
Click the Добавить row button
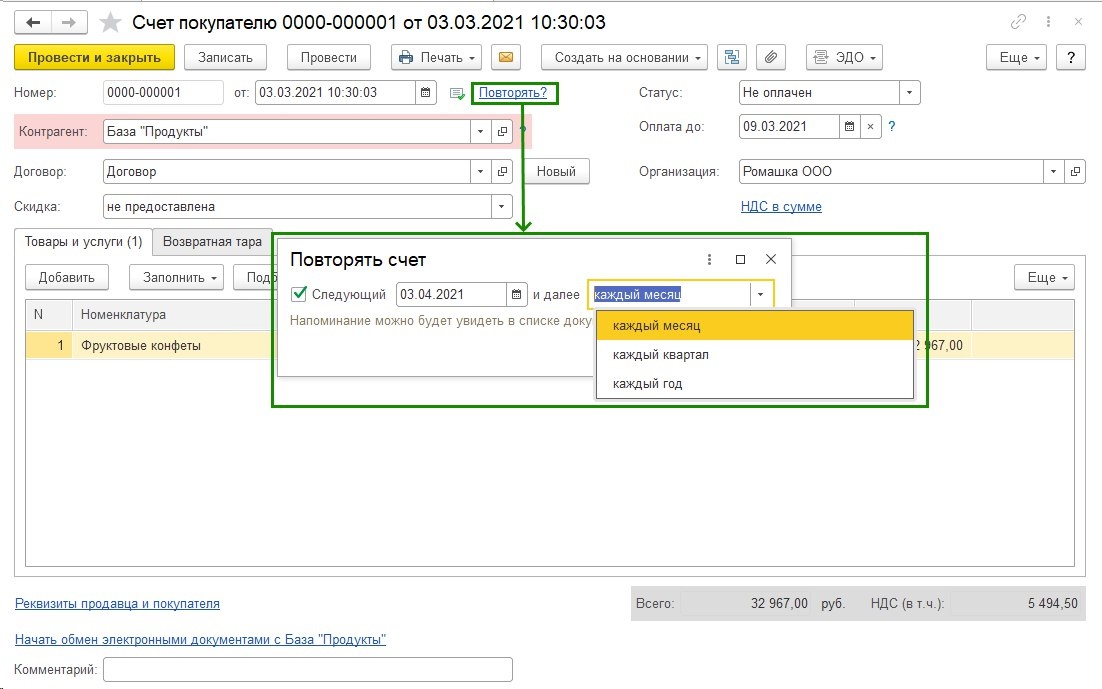tap(67, 277)
